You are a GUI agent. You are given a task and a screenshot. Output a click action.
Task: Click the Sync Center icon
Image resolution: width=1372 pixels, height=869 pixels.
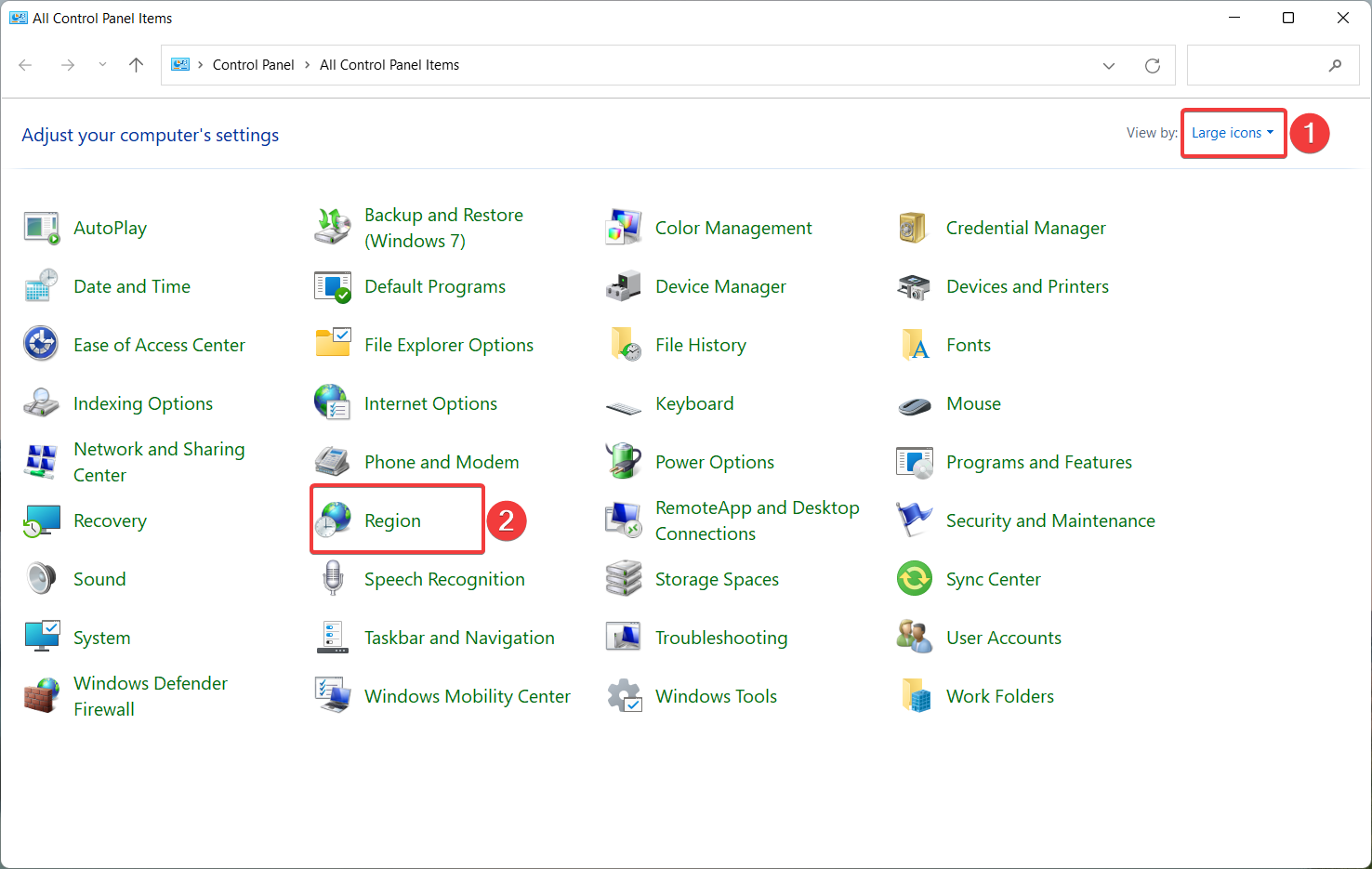point(915,579)
